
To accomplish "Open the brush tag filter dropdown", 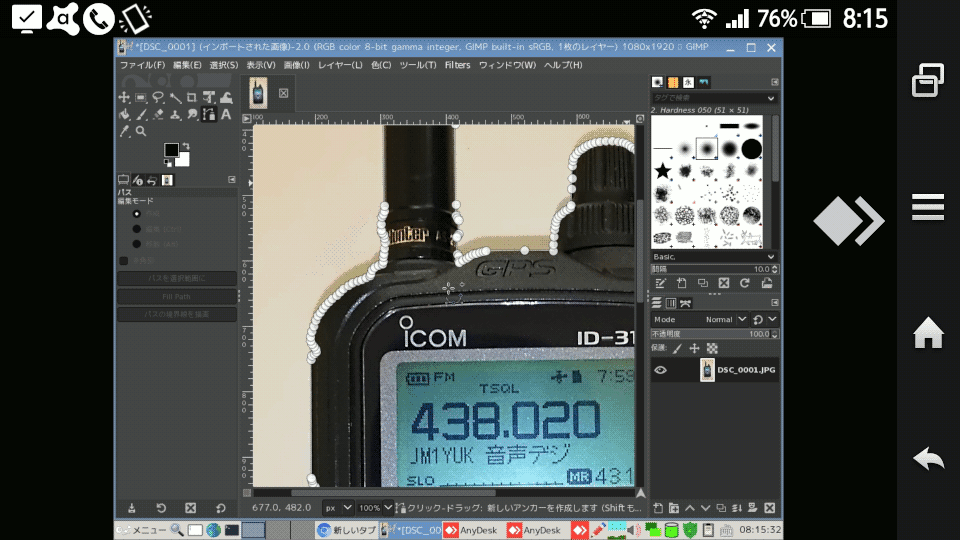I will (x=771, y=98).
